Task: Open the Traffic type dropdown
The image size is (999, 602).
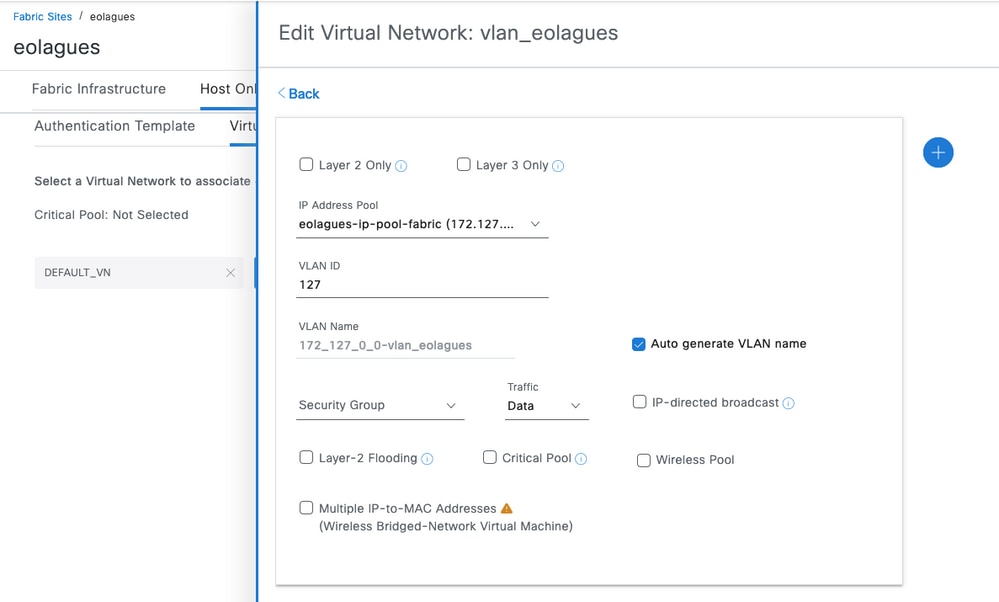Action: [546, 406]
